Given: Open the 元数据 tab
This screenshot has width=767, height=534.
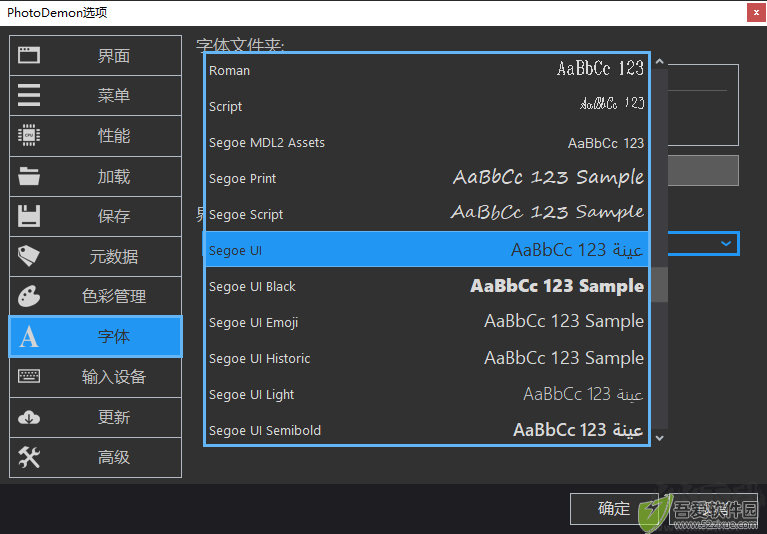Looking at the screenshot, I should pyautogui.click(x=95, y=256).
